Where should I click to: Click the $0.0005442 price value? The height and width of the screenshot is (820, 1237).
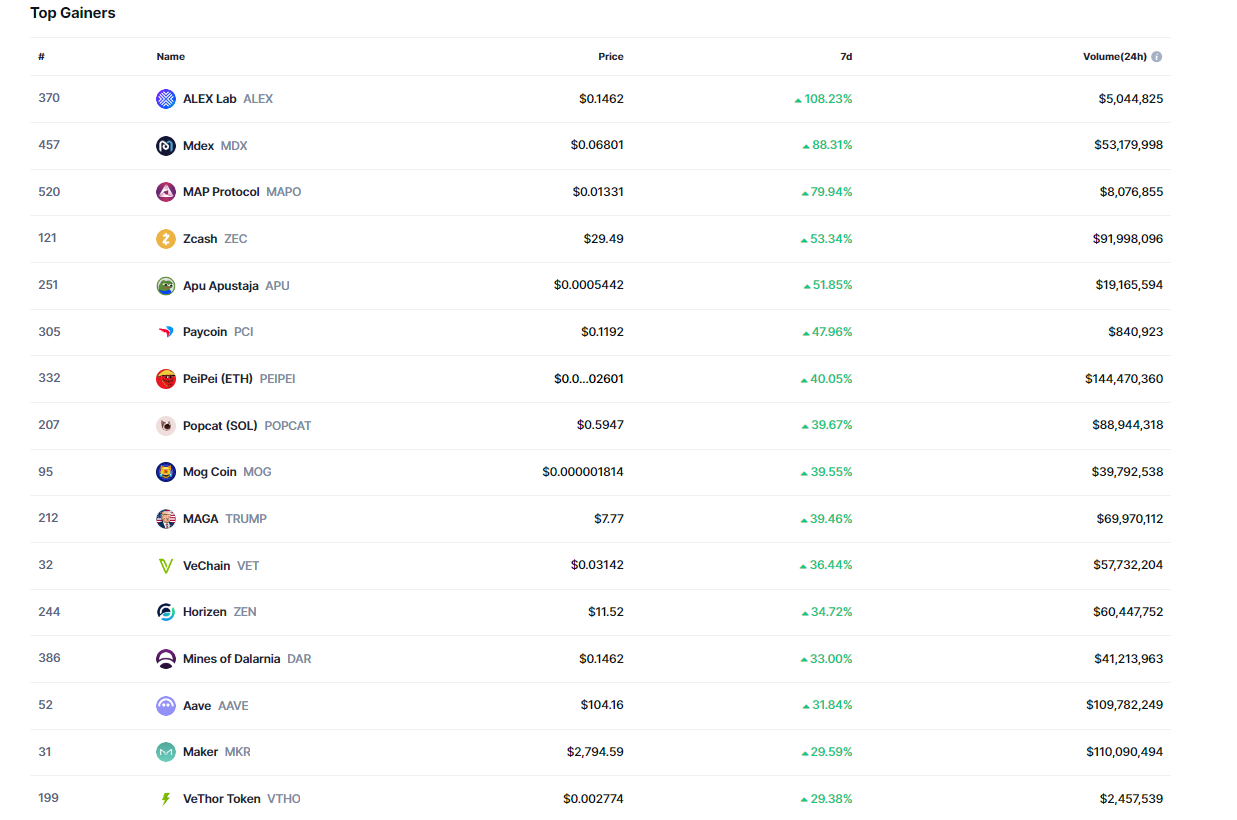(x=589, y=285)
